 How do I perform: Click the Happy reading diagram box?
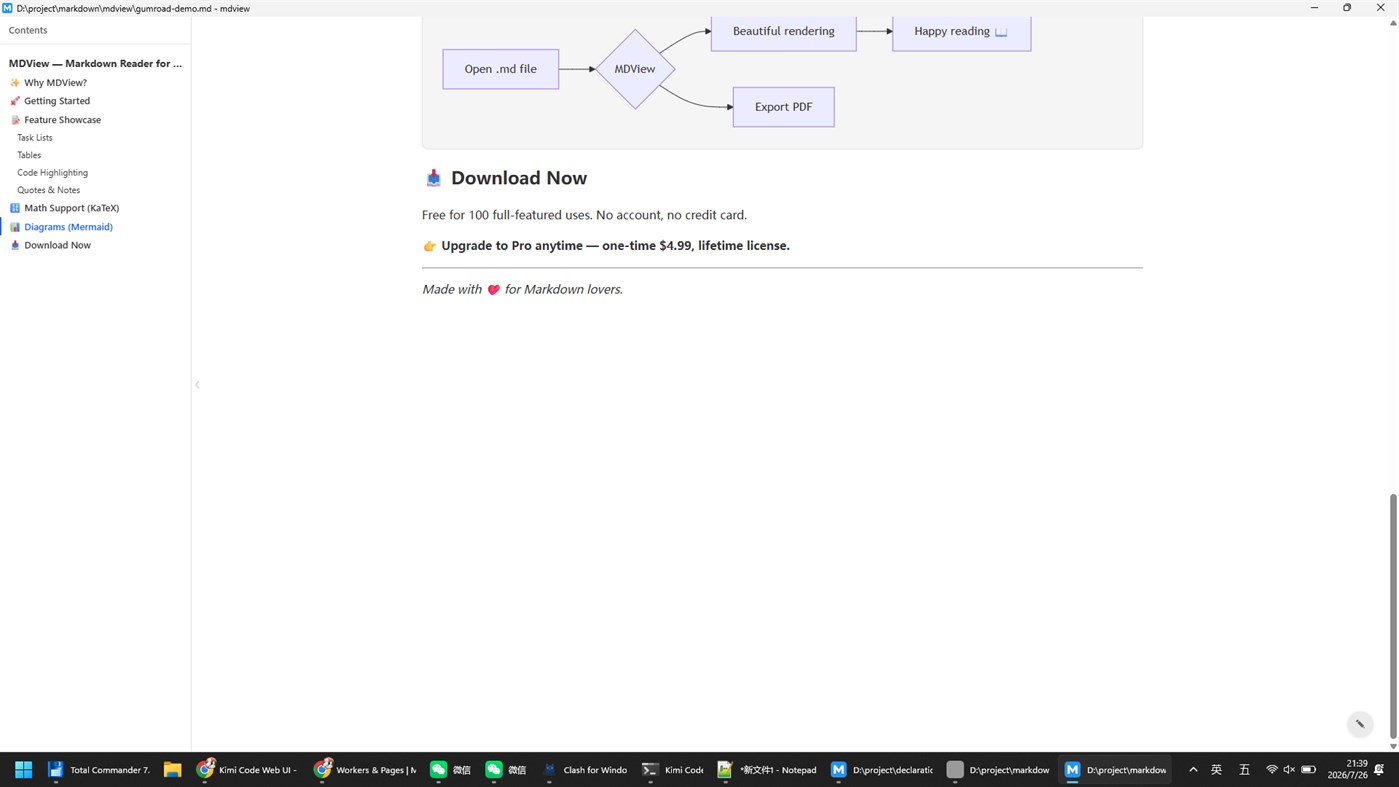[962, 33]
